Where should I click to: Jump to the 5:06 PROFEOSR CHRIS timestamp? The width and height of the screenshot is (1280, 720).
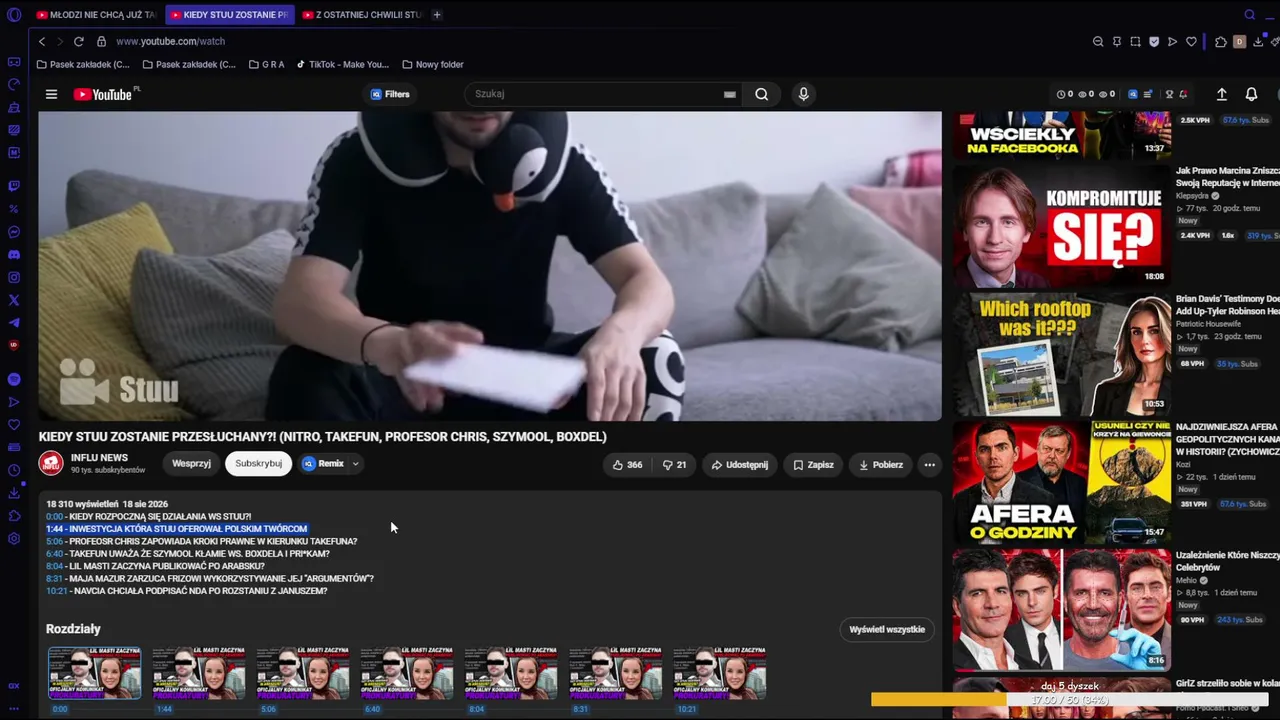click(55, 541)
